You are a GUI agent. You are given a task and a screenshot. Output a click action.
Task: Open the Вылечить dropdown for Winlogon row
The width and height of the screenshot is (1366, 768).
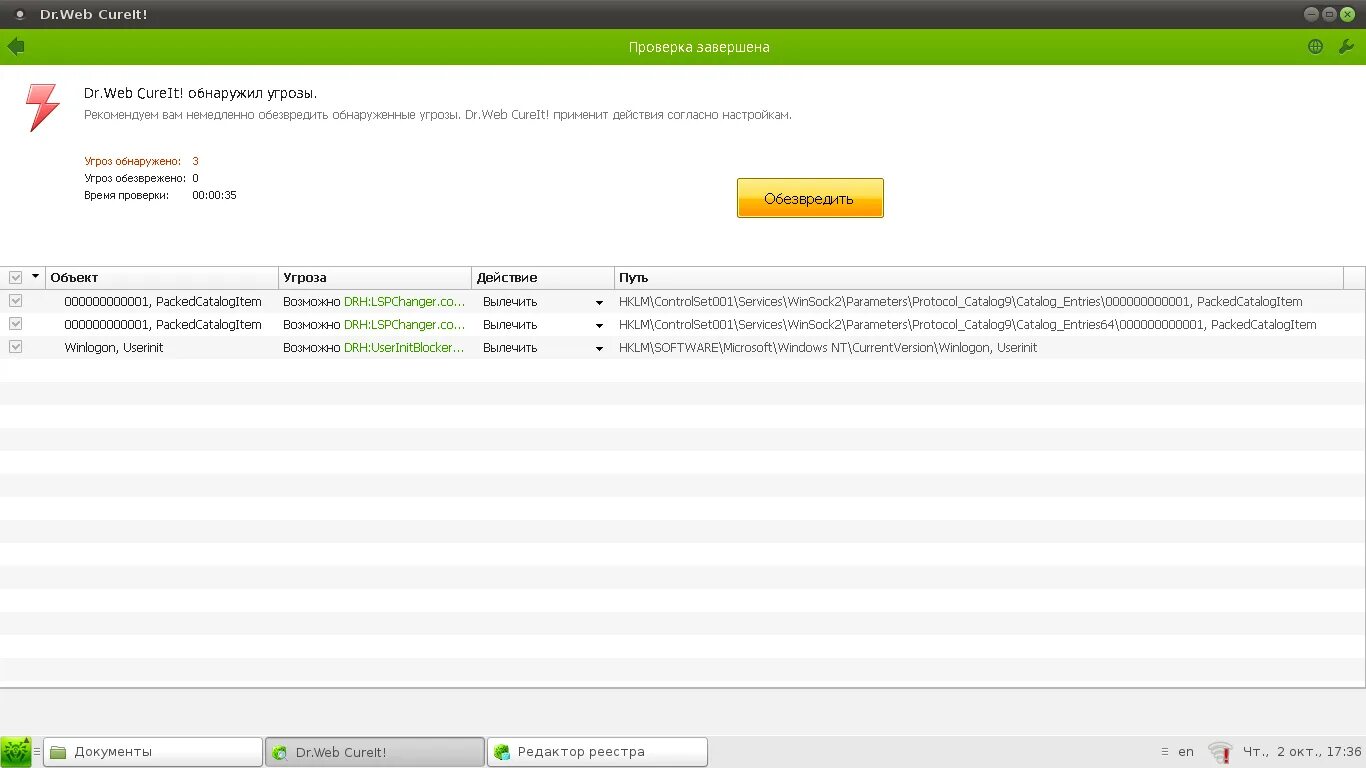pyautogui.click(x=599, y=348)
